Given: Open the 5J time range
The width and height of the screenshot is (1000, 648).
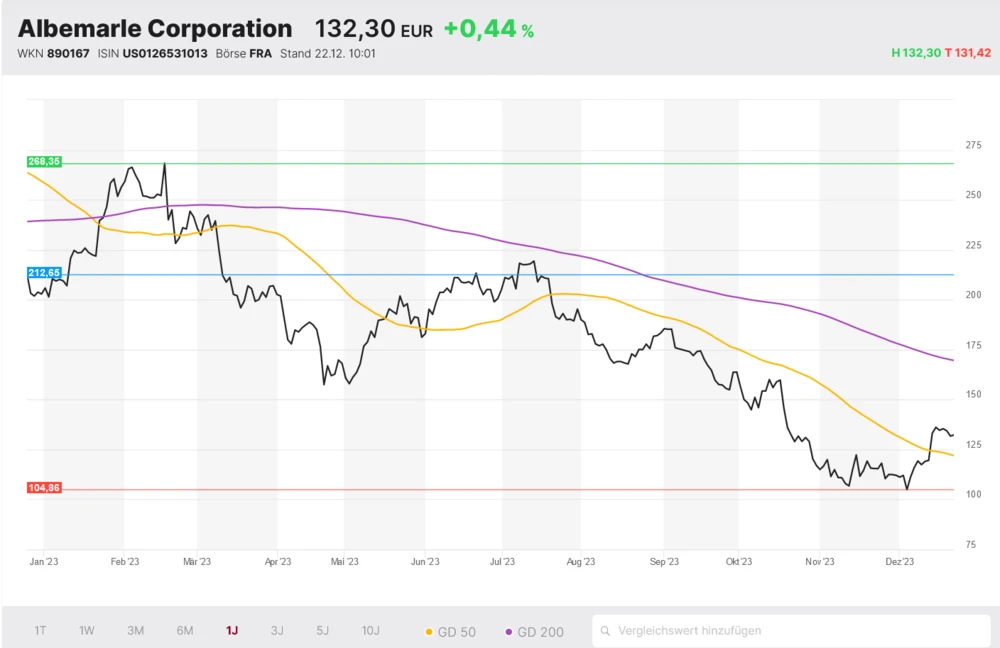Looking at the screenshot, I should pos(322,630).
